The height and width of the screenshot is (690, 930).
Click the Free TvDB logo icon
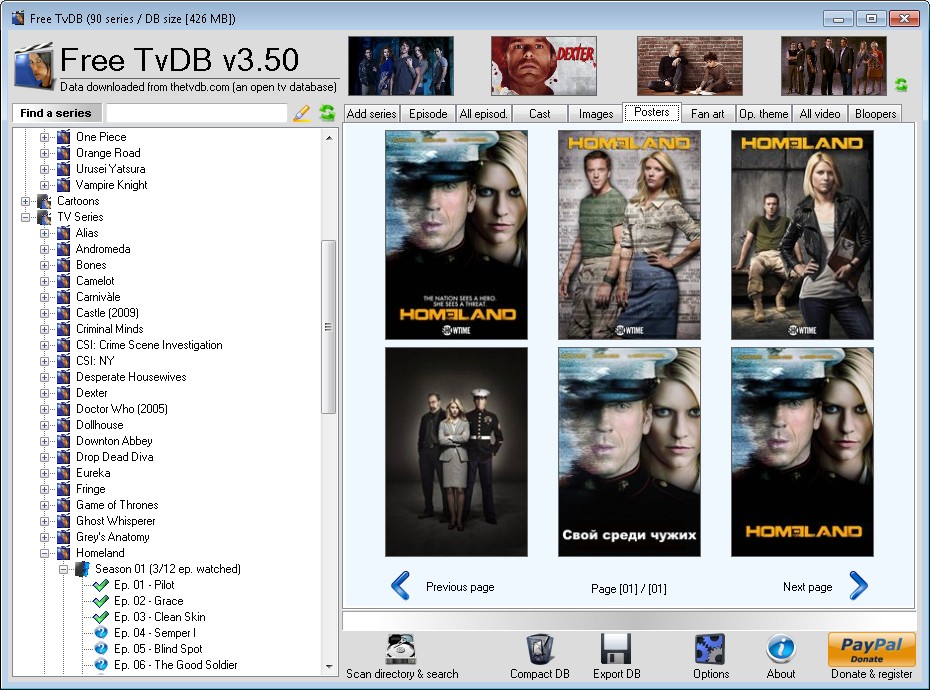(x=34, y=67)
